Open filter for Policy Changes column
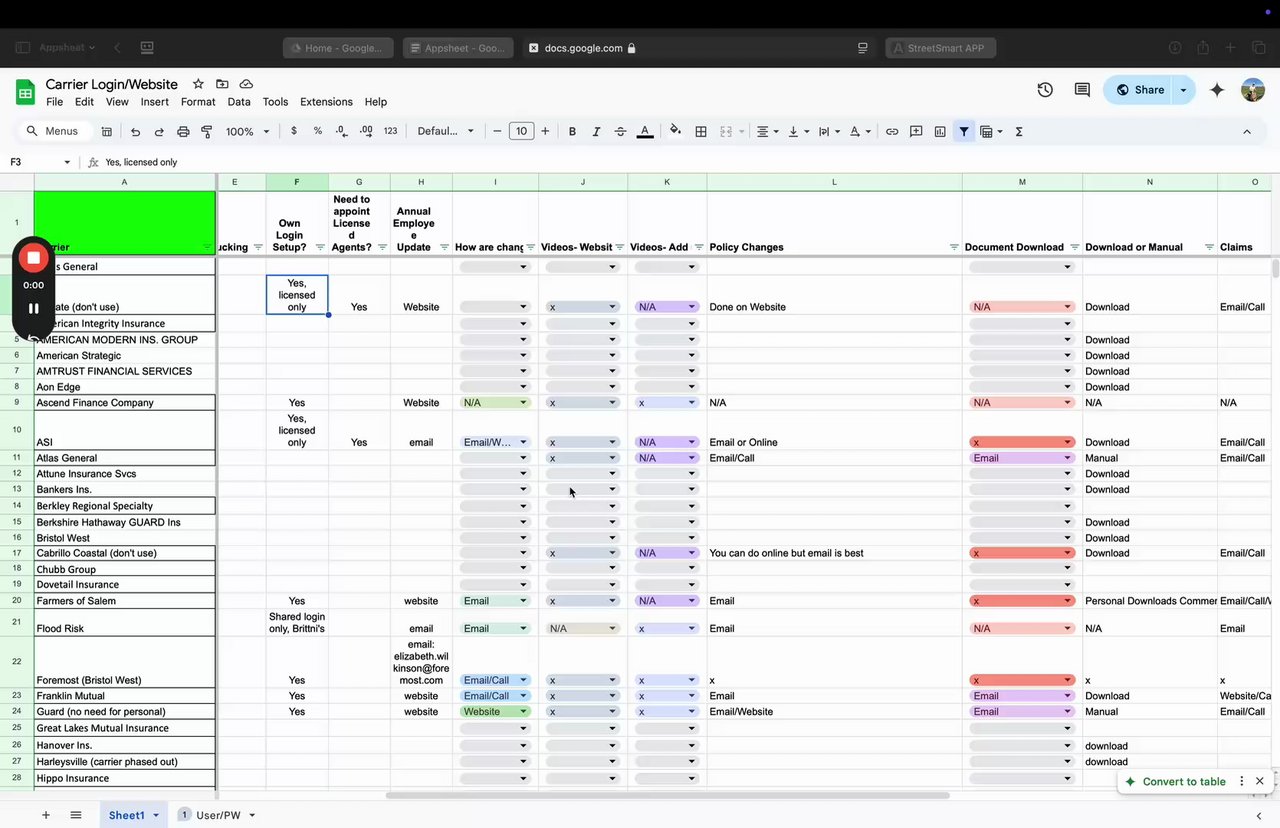This screenshot has height=828, width=1280. point(952,247)
